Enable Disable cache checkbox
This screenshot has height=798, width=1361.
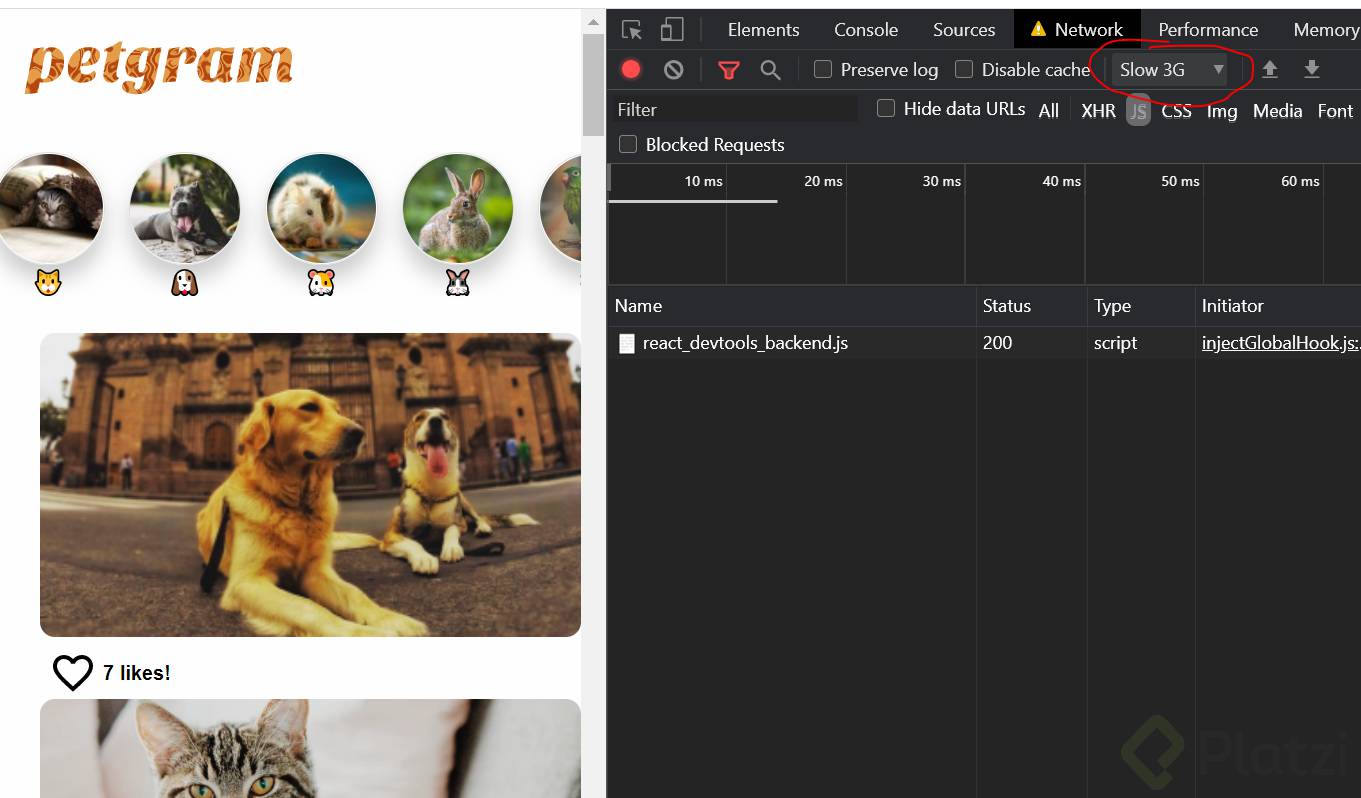point(964,69)
